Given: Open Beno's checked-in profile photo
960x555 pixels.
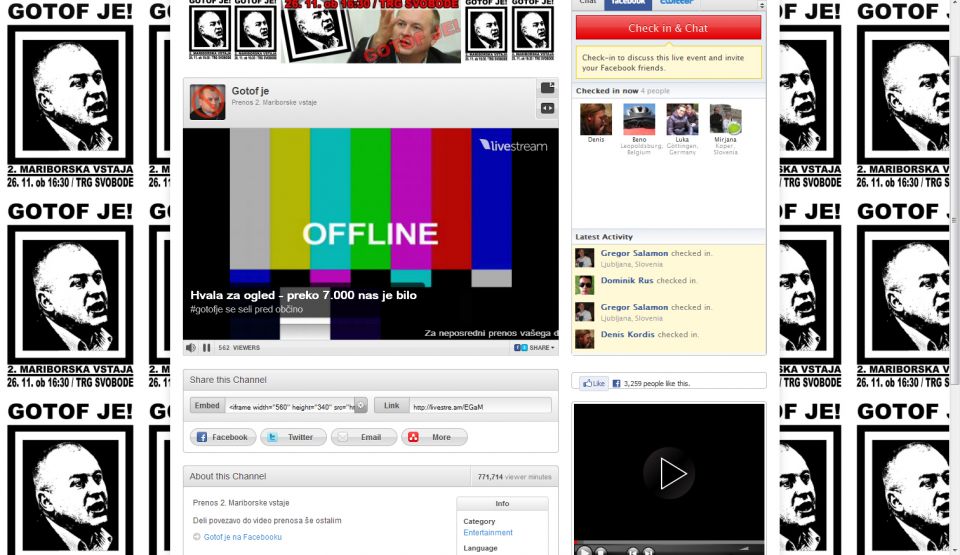Looking at the screenshot, I should [x=639, y=119].
